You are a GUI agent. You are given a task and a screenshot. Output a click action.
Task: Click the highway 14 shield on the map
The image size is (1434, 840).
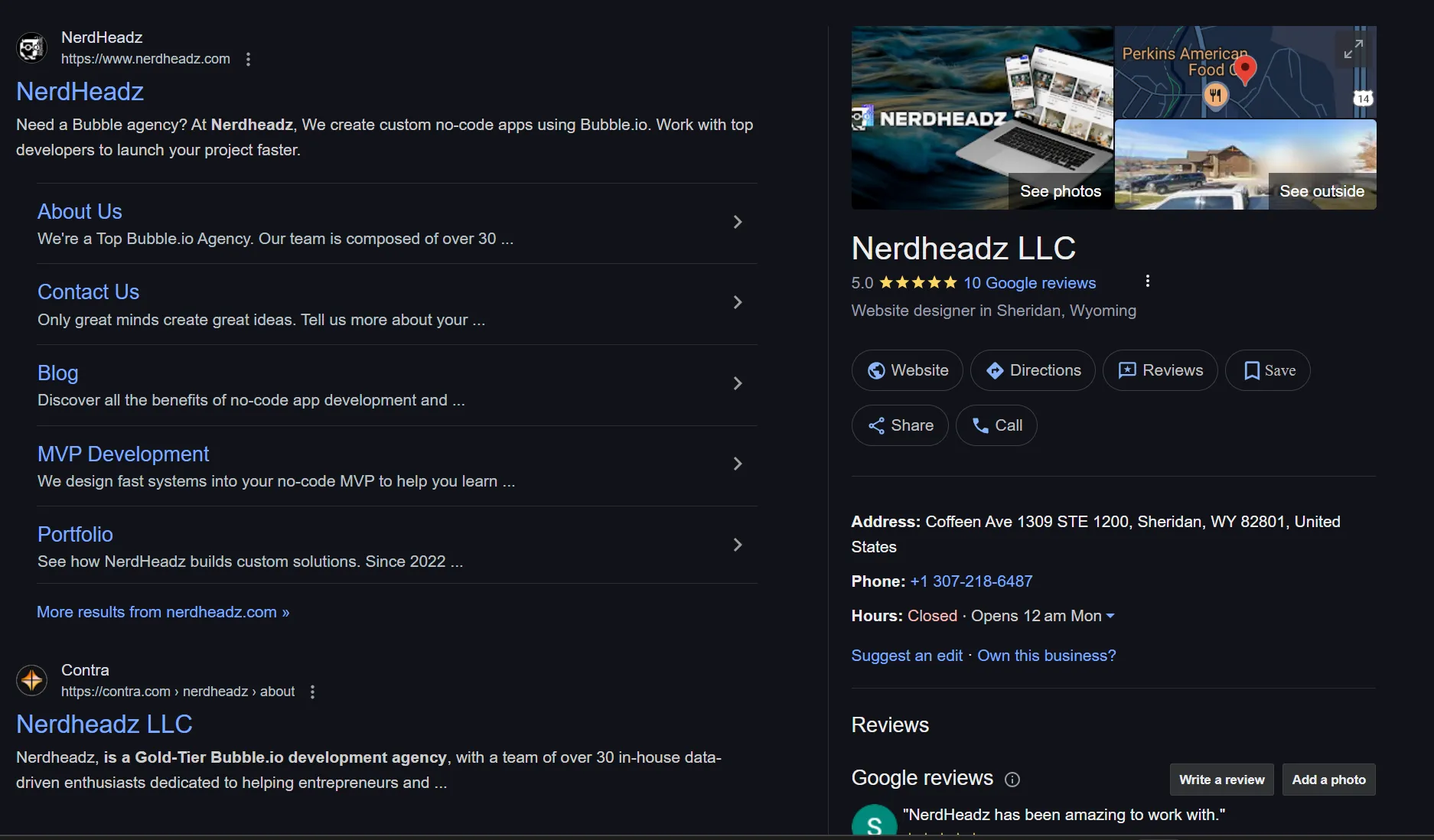click(1363, 99)
